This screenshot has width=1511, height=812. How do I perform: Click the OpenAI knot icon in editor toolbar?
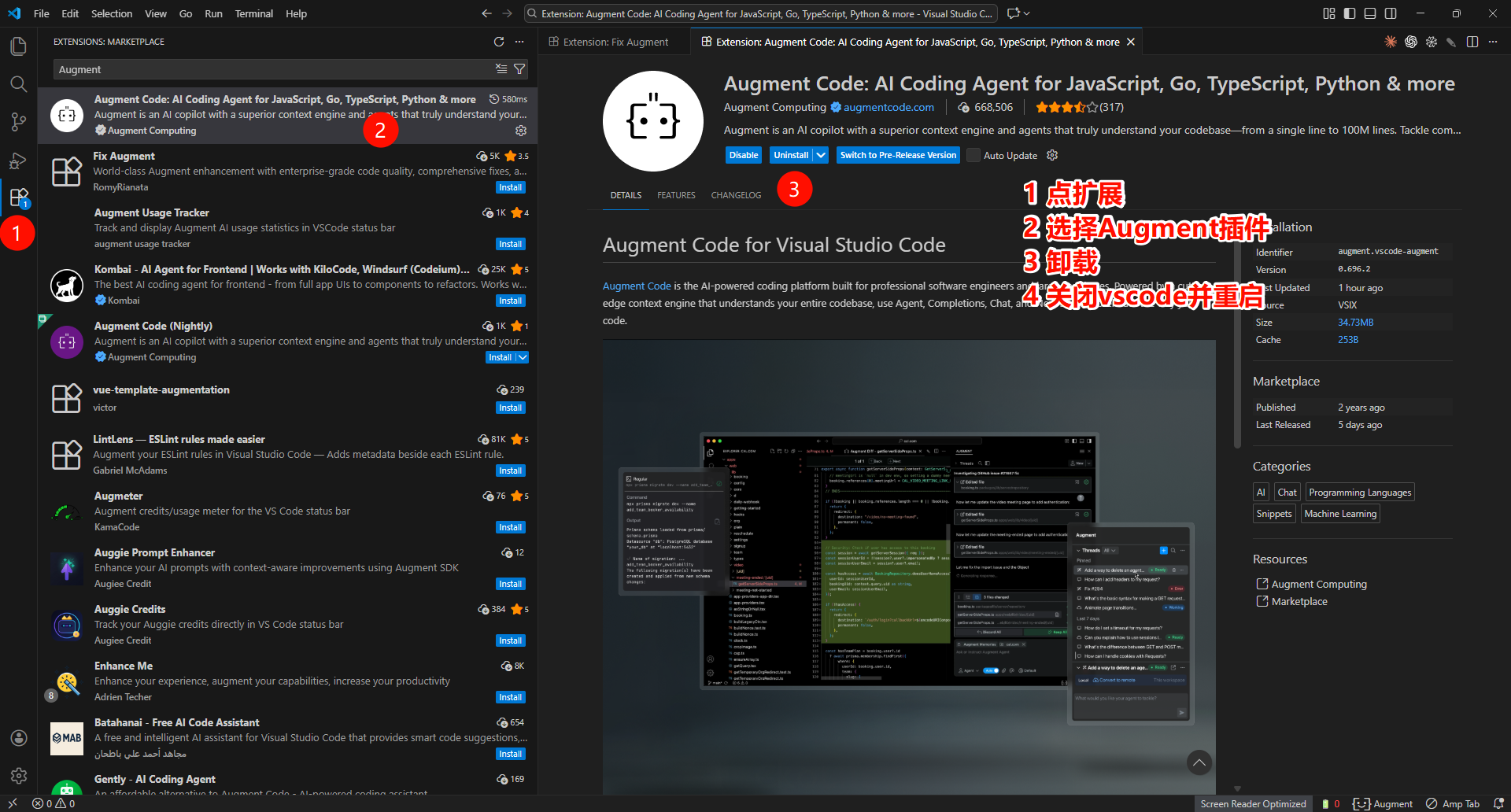click(x=1411, y=42)
